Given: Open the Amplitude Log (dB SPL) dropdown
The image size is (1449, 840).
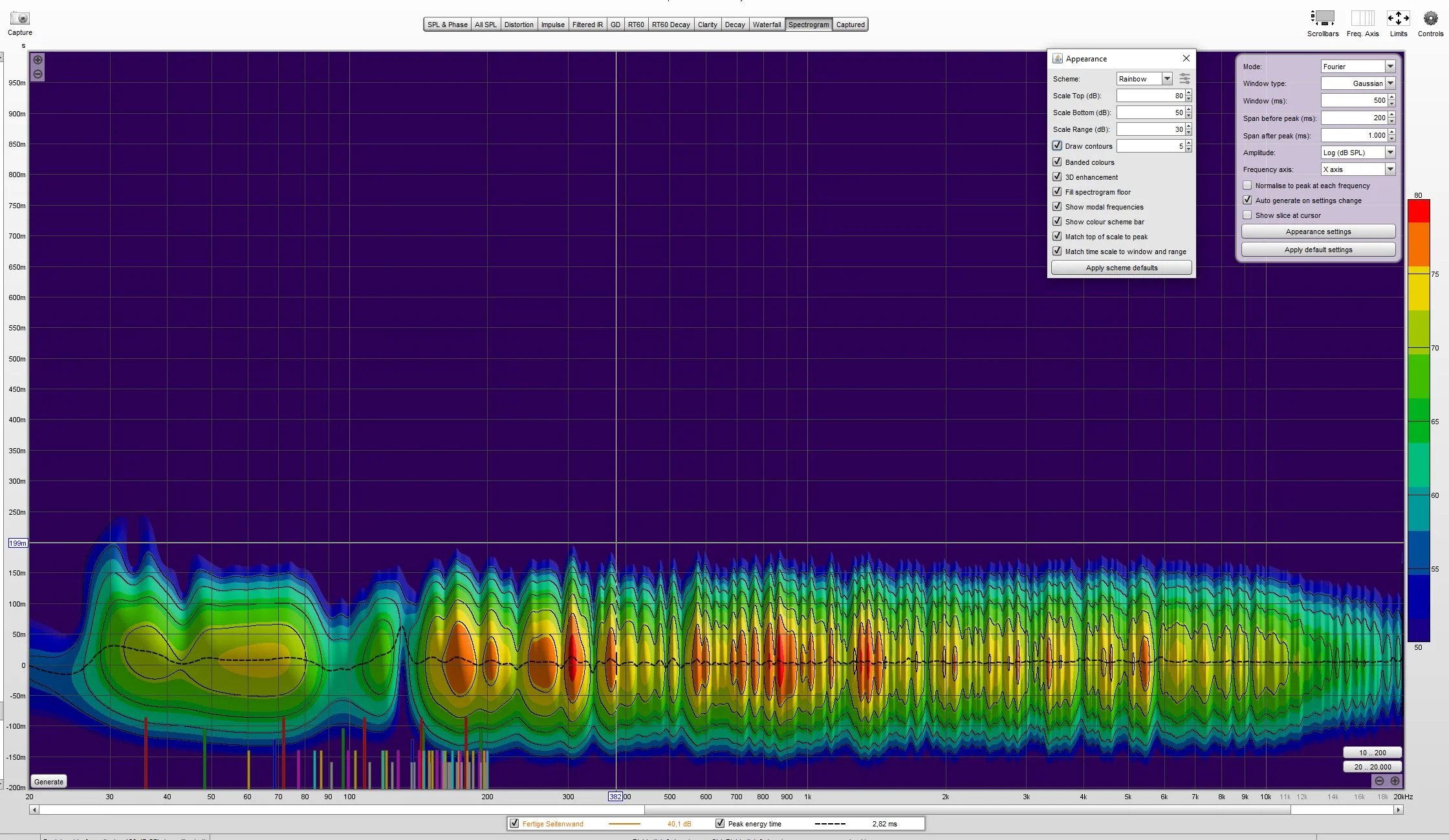Looking at the screenshot, I should (1358, 153).
